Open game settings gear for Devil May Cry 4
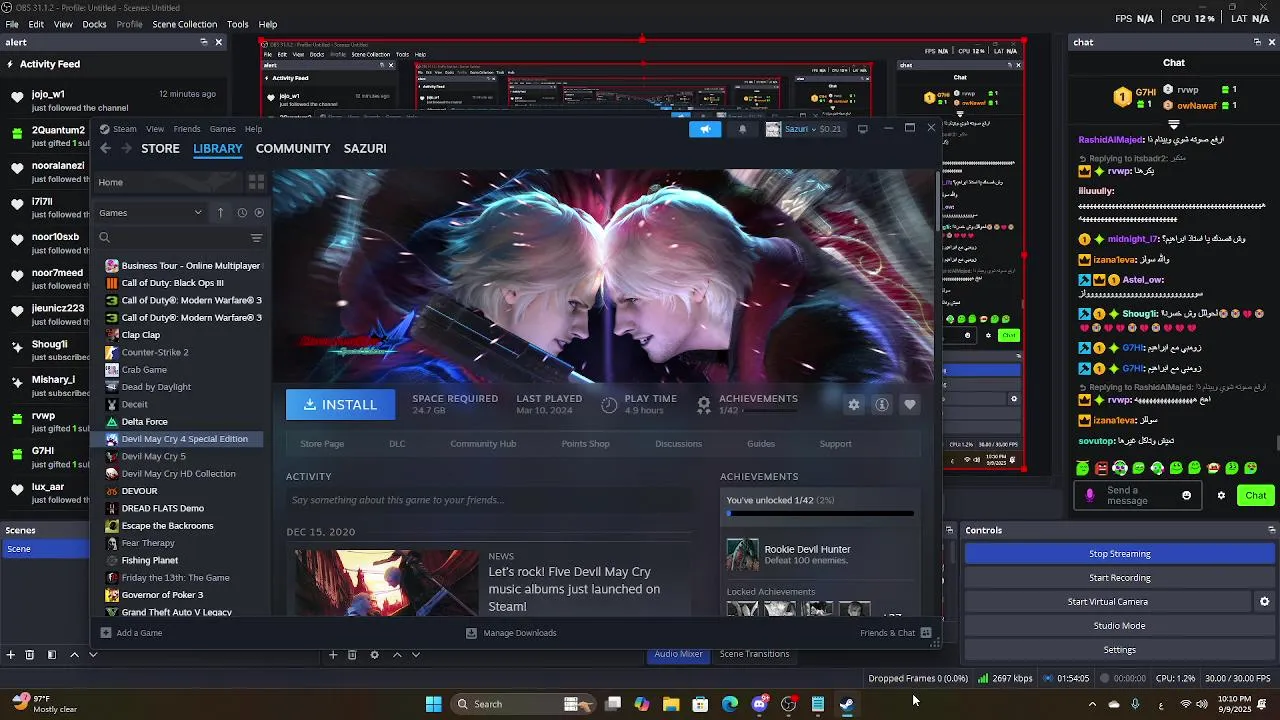1280x720 pixels. [853, 404]
